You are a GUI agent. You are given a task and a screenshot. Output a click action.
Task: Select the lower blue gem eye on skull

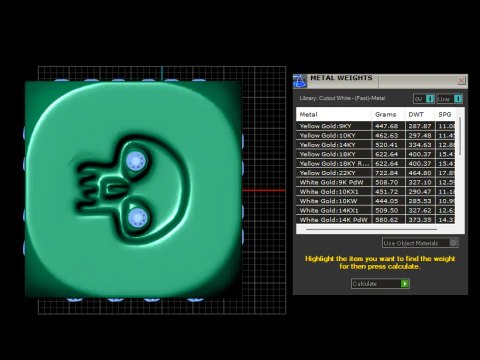point(137,218)
